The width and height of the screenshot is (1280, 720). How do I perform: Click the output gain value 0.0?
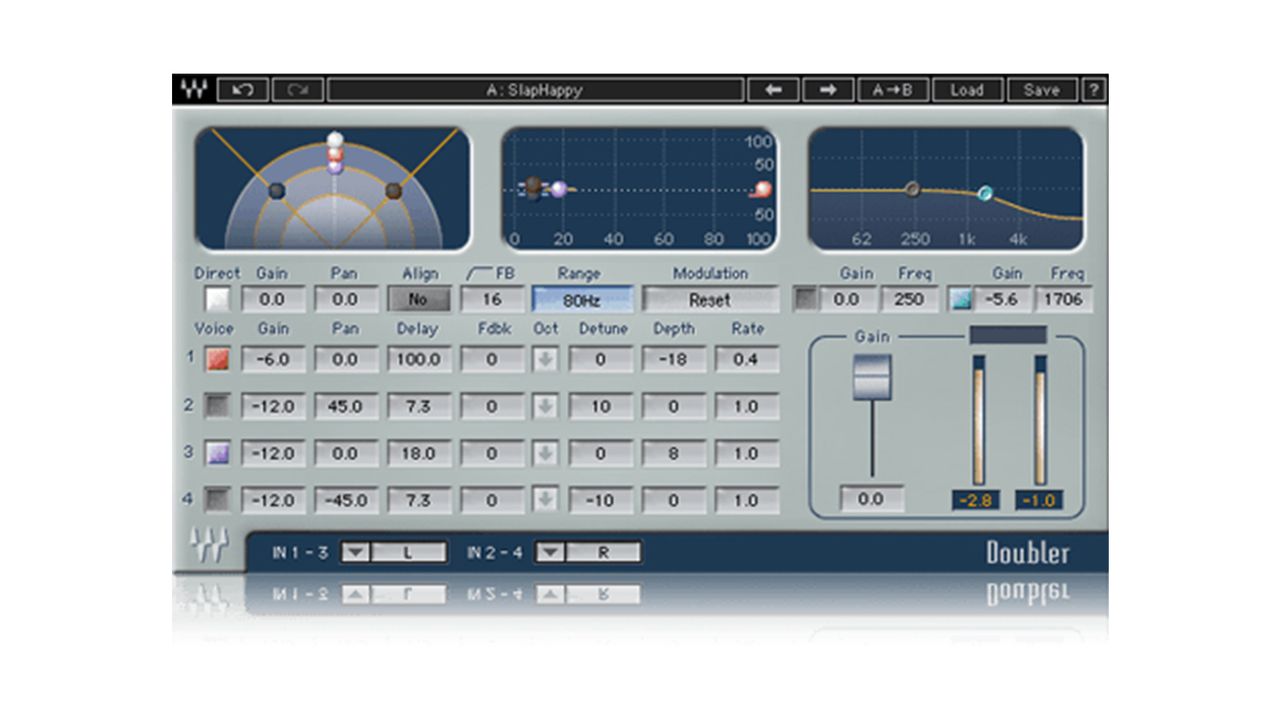point(872,498)
